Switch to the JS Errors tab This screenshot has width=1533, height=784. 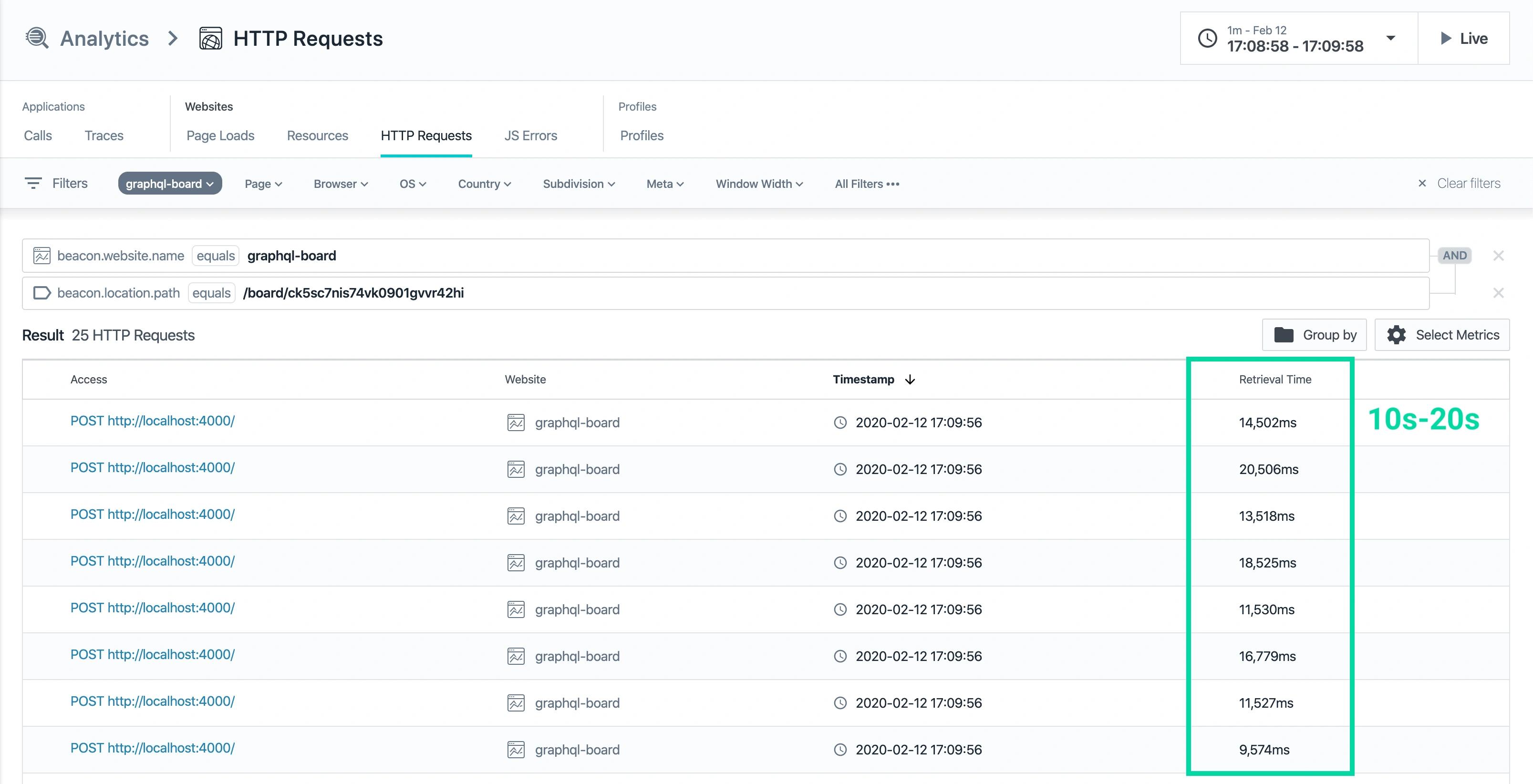coord(531,135)
